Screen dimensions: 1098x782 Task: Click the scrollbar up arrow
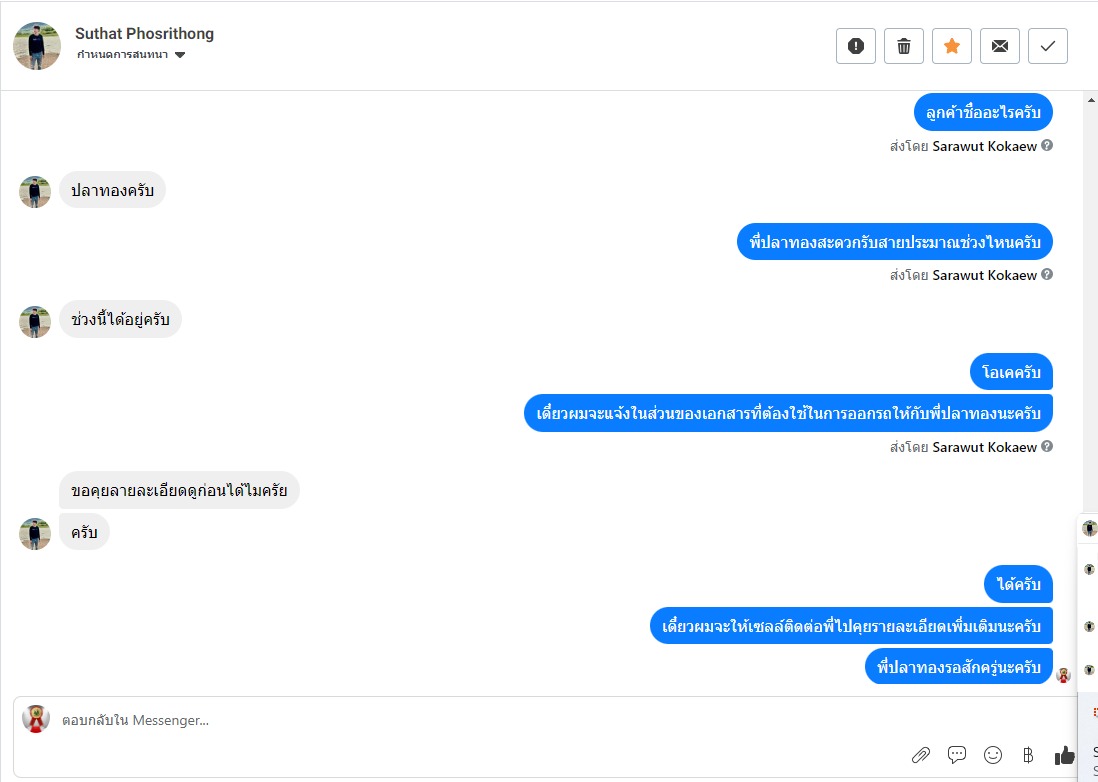pos(1090,100)
